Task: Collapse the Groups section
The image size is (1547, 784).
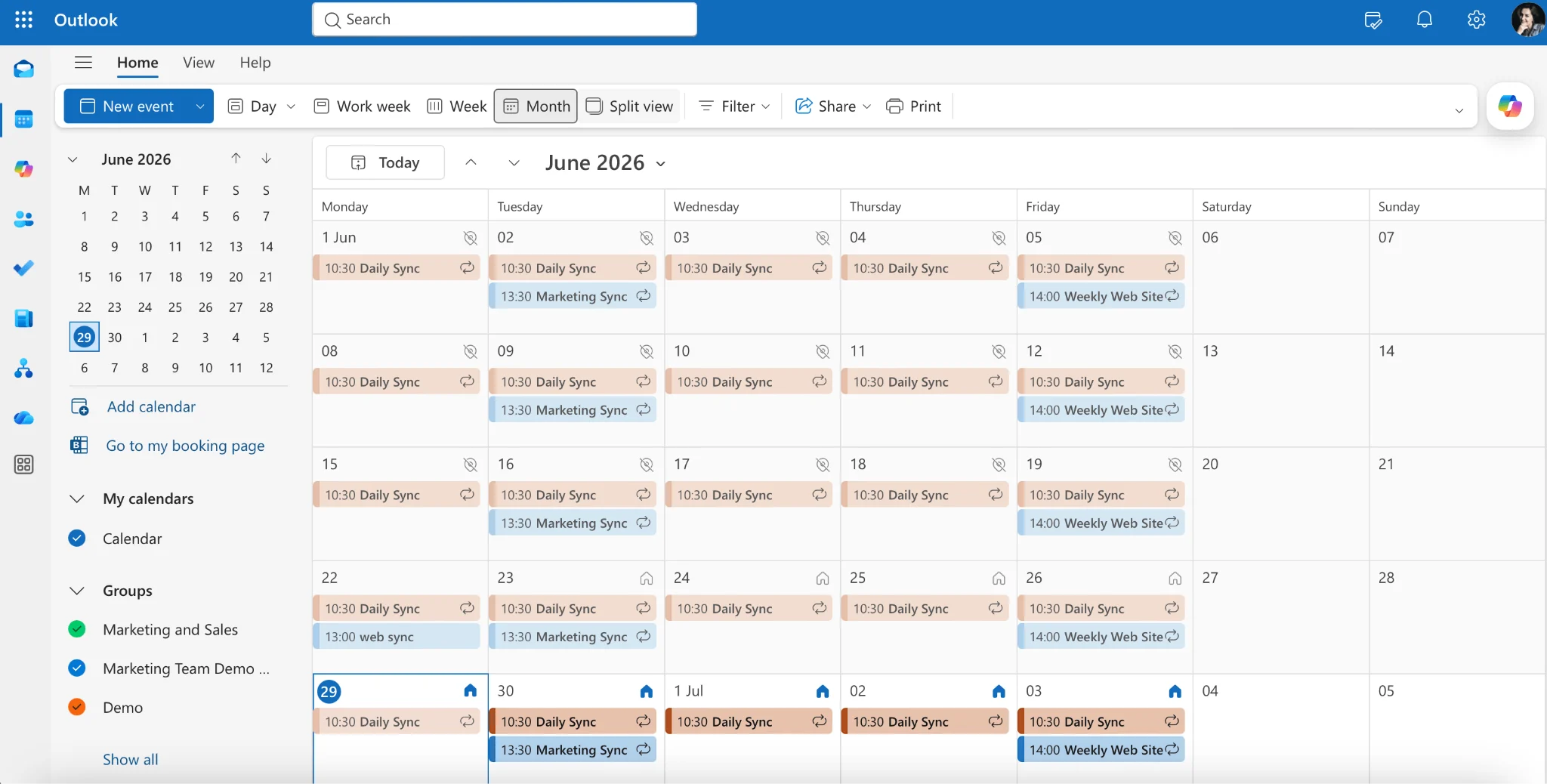Action: pyautogui.click(x=77, y=591)
